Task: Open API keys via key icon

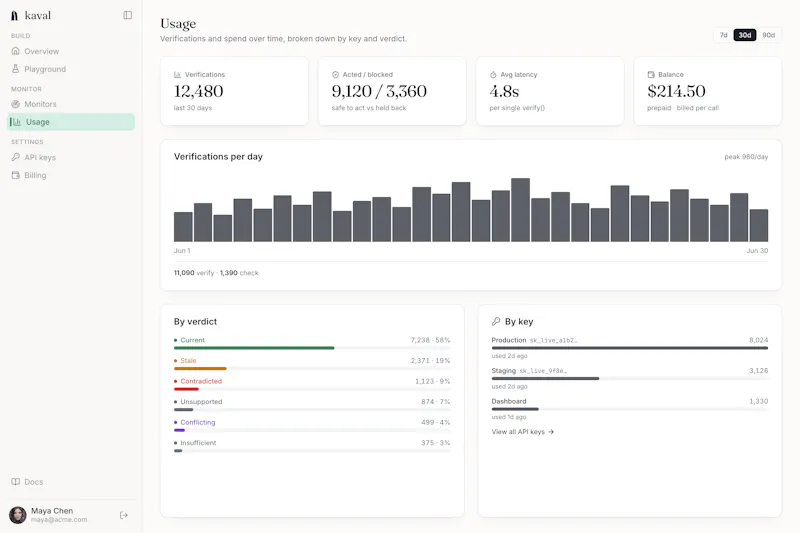Action: click(16, 157)
